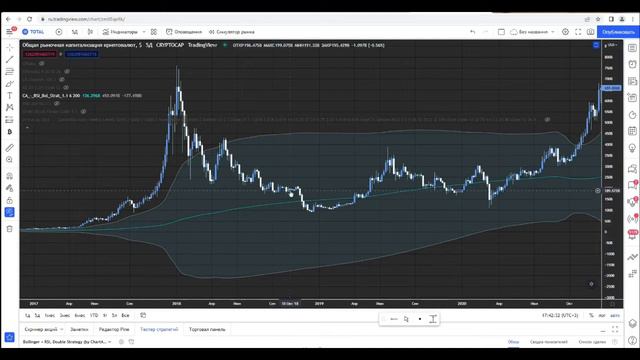The width and height of the screenshot is (640, 360).
Task: Toggle the % percent scale
Action: coord(591,316)
